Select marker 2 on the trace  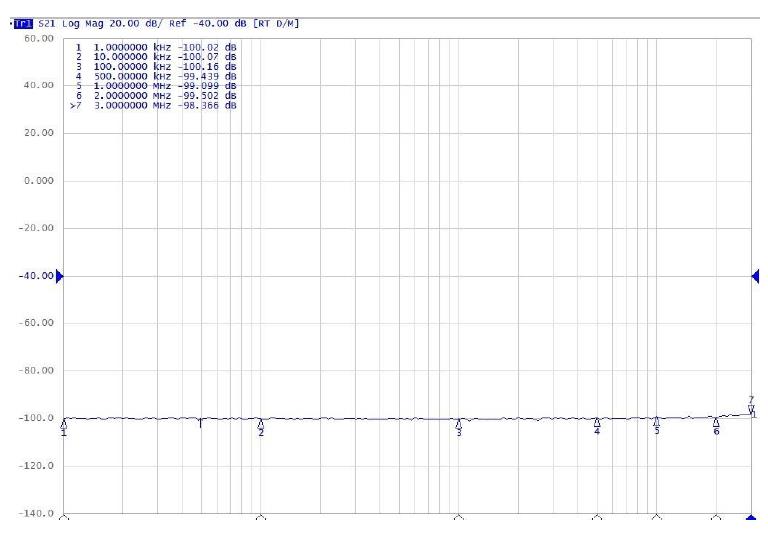pyautogui.click(x=261, y=423)
